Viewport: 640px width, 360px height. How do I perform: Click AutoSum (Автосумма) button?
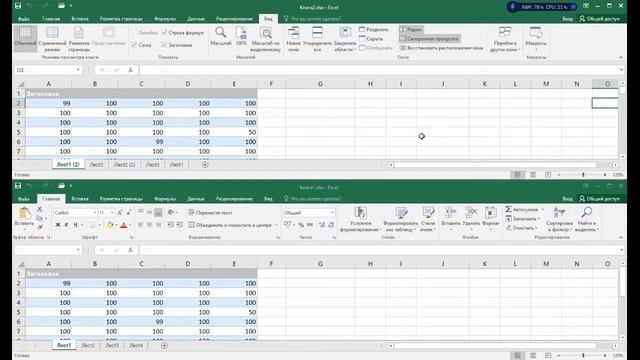point(523,209)
